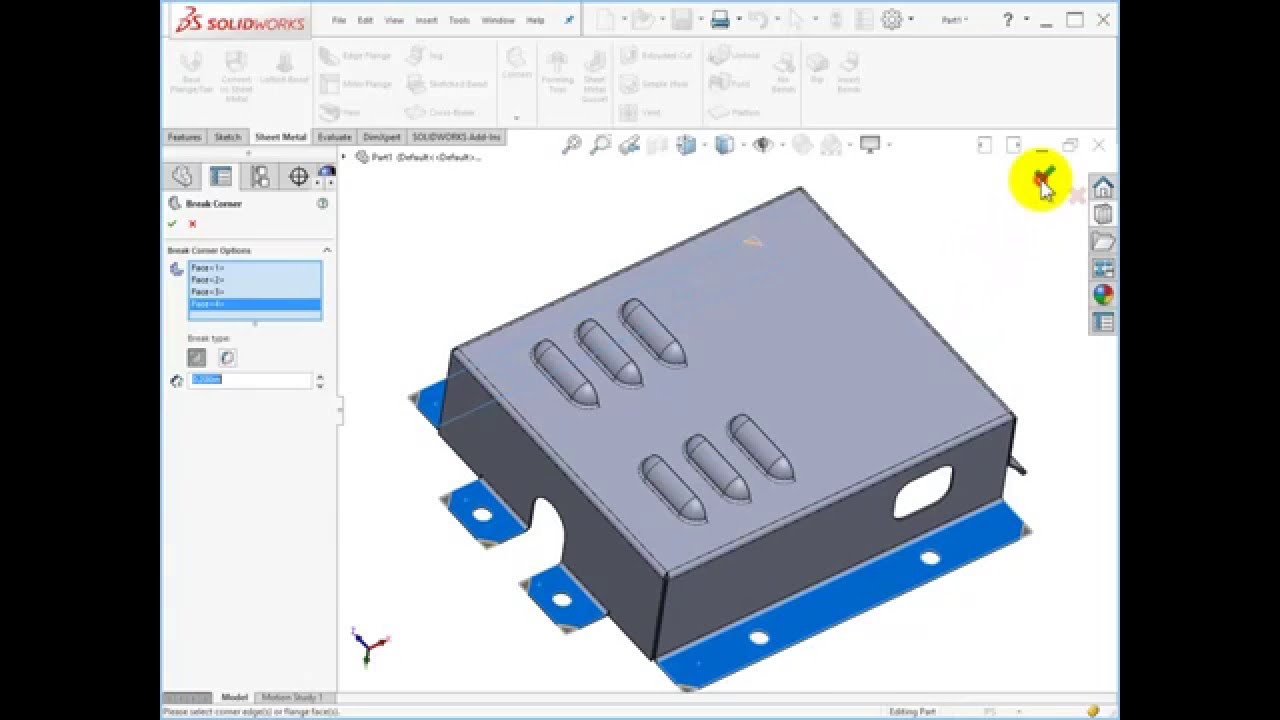Switch to the Evaluate ribbon tab
Viewport: 1280px width, 720px height.
[334, 137]
